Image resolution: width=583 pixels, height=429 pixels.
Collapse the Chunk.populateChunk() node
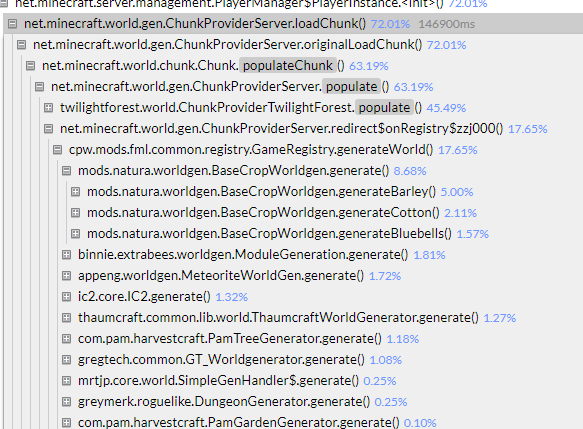pyautogui.click(x=30, y=66)
